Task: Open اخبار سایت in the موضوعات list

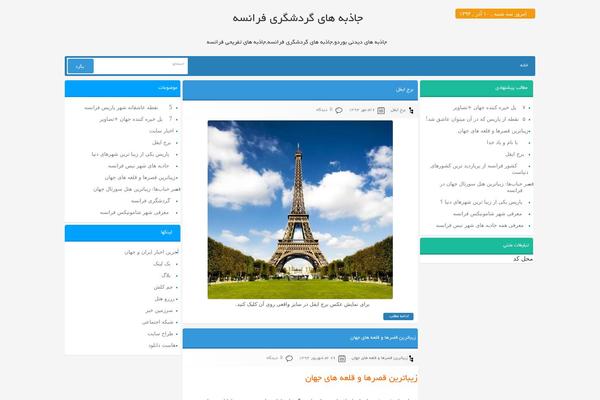Action: coord(161,131)
